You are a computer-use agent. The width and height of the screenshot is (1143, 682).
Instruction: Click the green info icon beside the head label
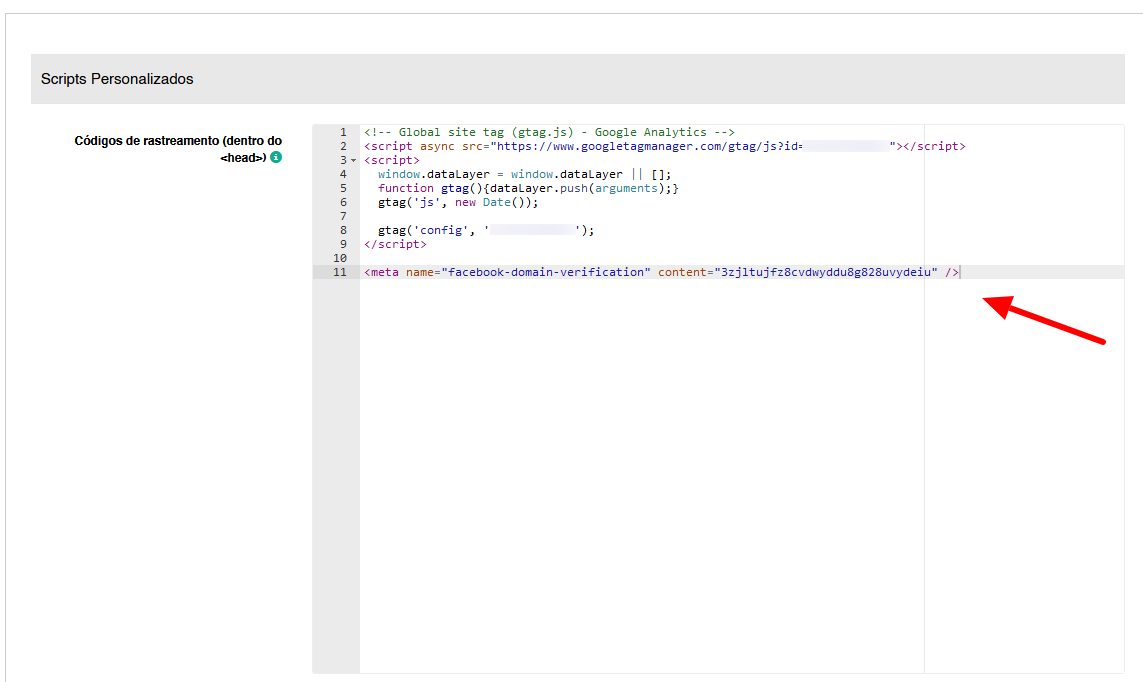click(x=276, y=157)
